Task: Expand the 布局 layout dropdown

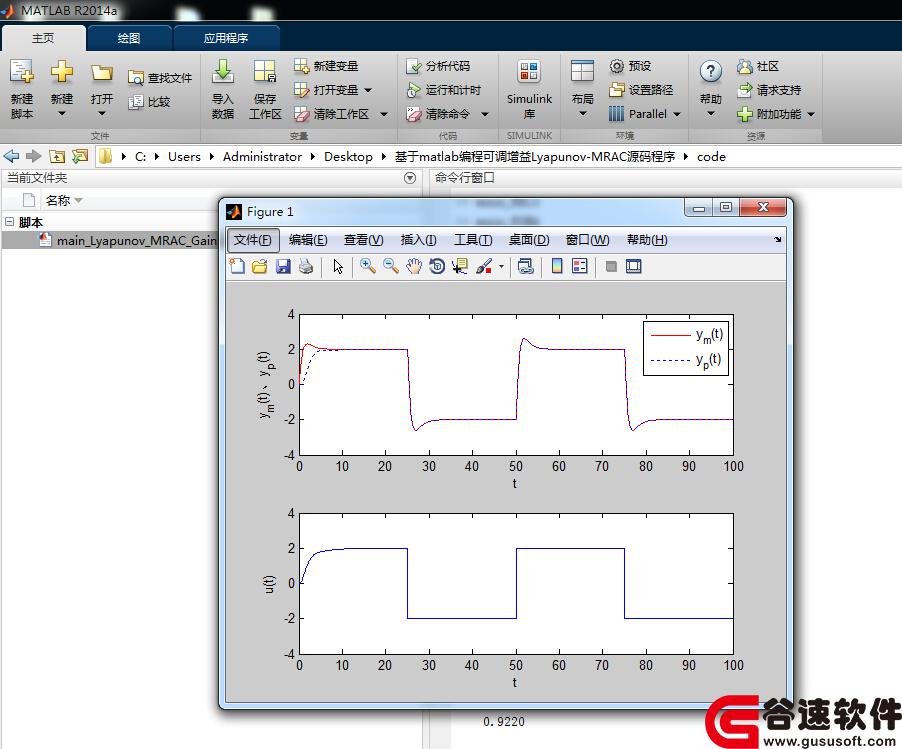Action: pos(582,113)
